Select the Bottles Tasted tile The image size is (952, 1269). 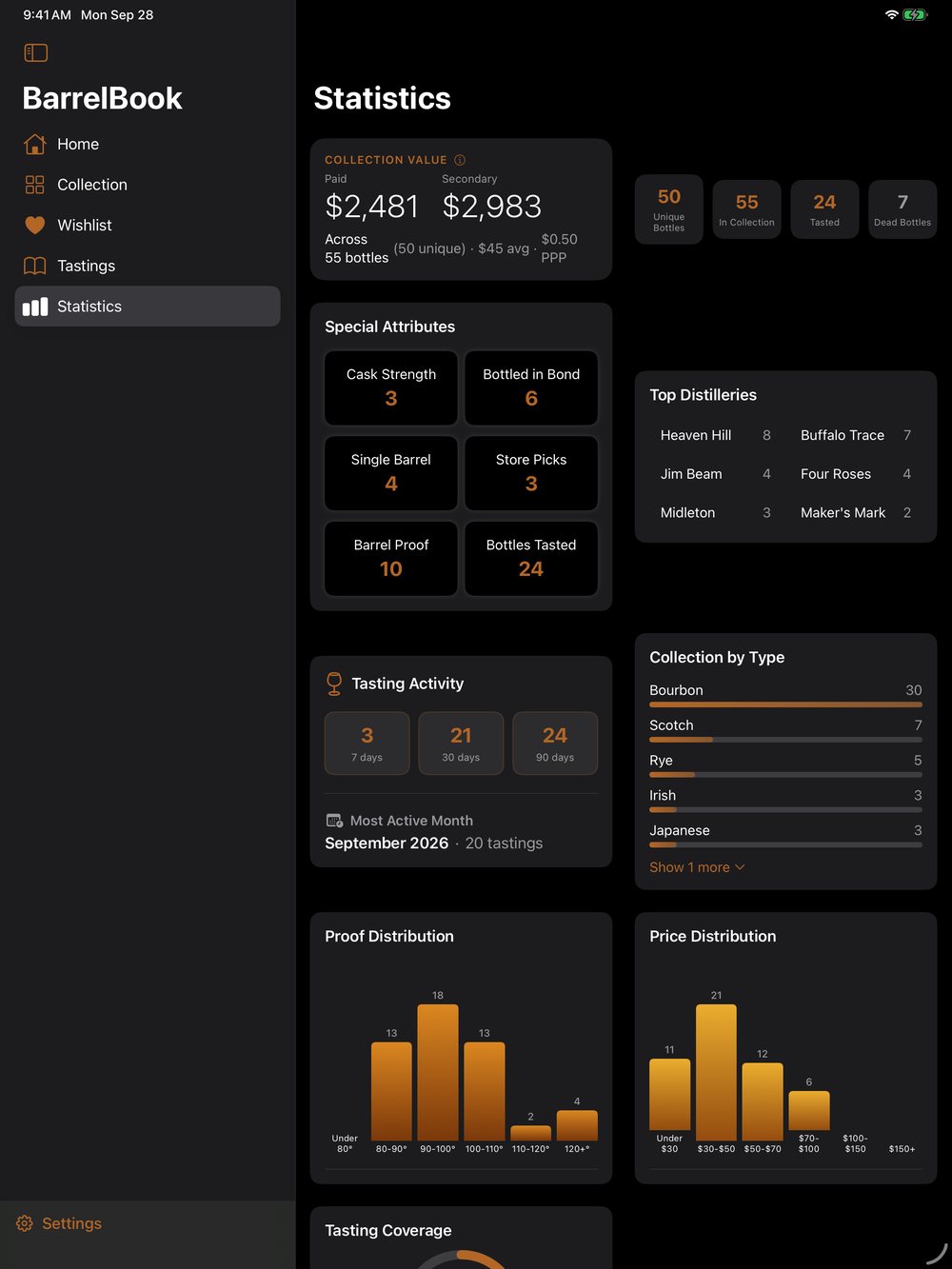pyautogui.click(x=531, y=558)
